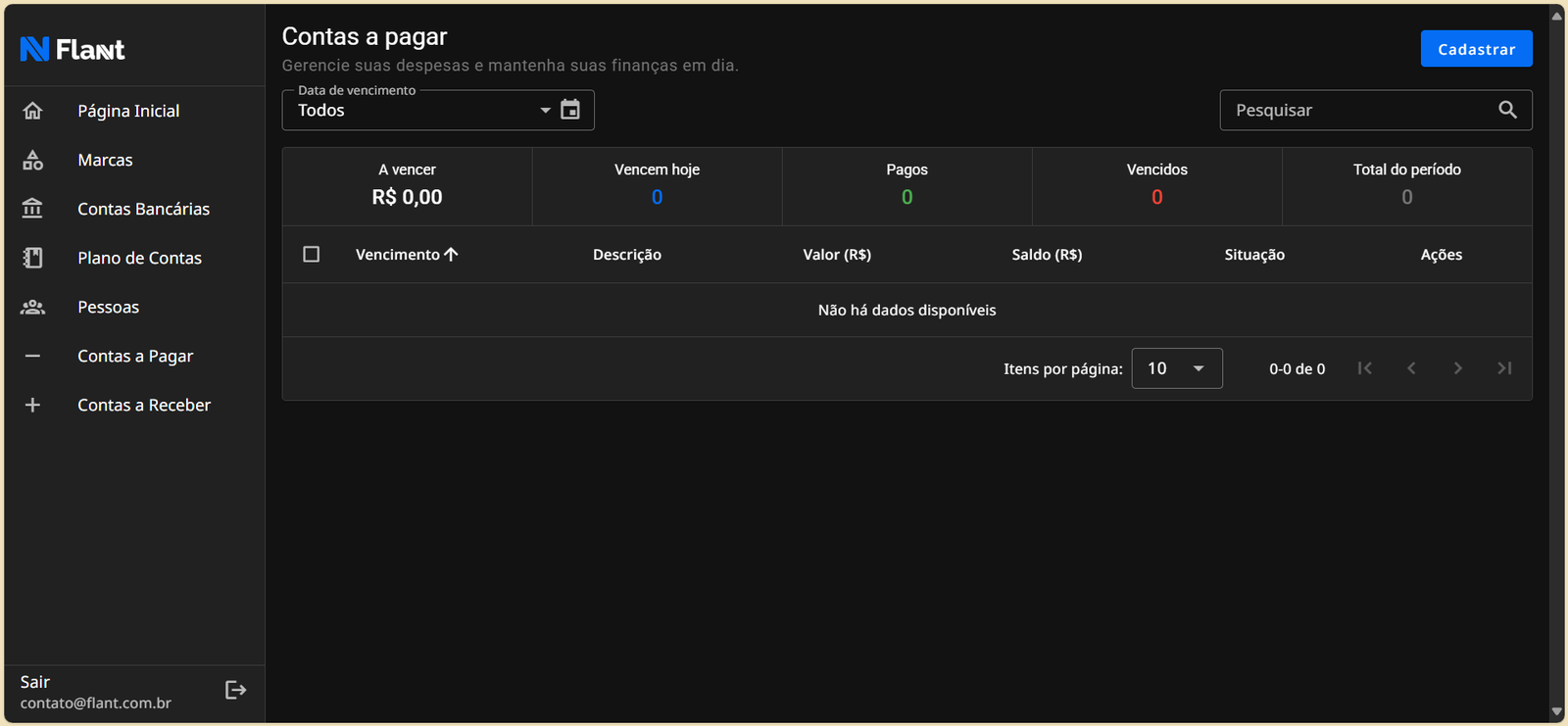Click the Flant logo link
This screenshot has width=1568, height=726.
pos(73,49)
